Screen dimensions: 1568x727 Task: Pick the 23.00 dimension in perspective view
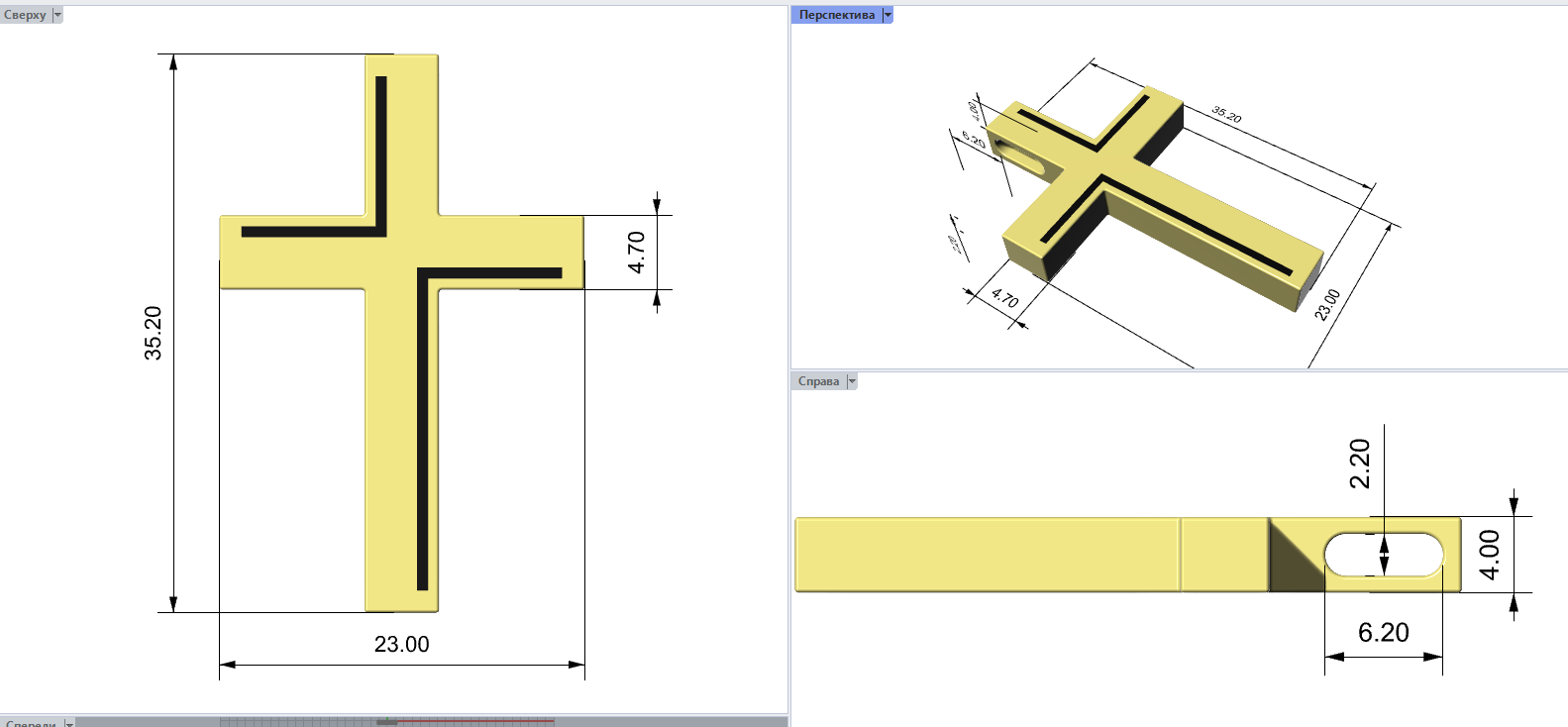(1327, 304)
